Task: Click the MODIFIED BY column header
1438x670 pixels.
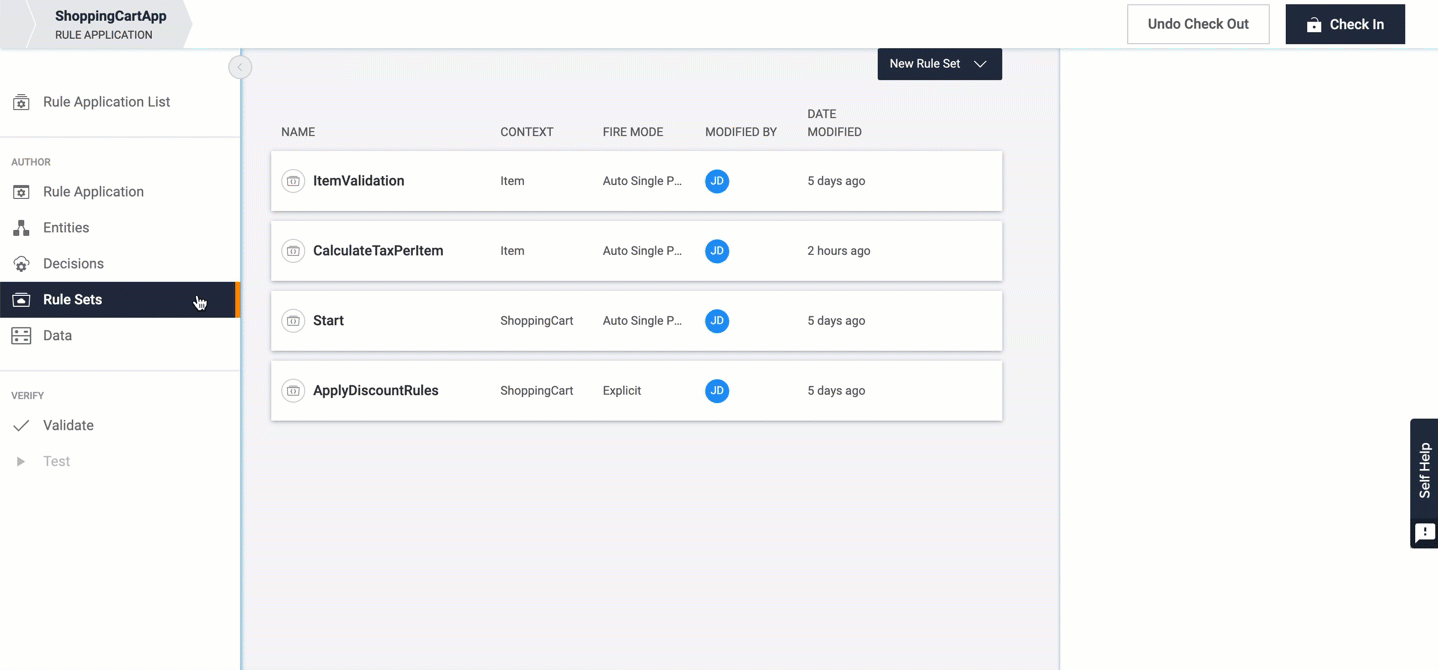Action: [x=741, y=132]
